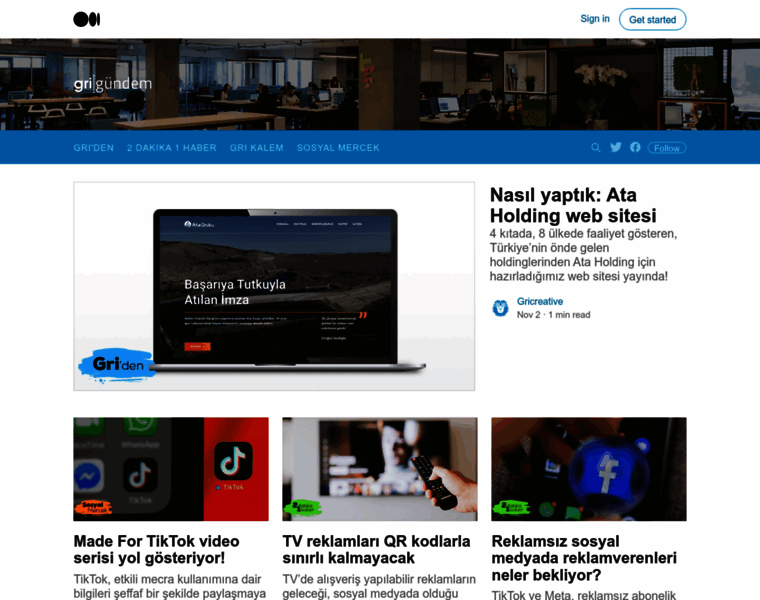Open Made For TikTok video serisi headline
This screenshot has height=600, width=760.
tap(157, 550)
